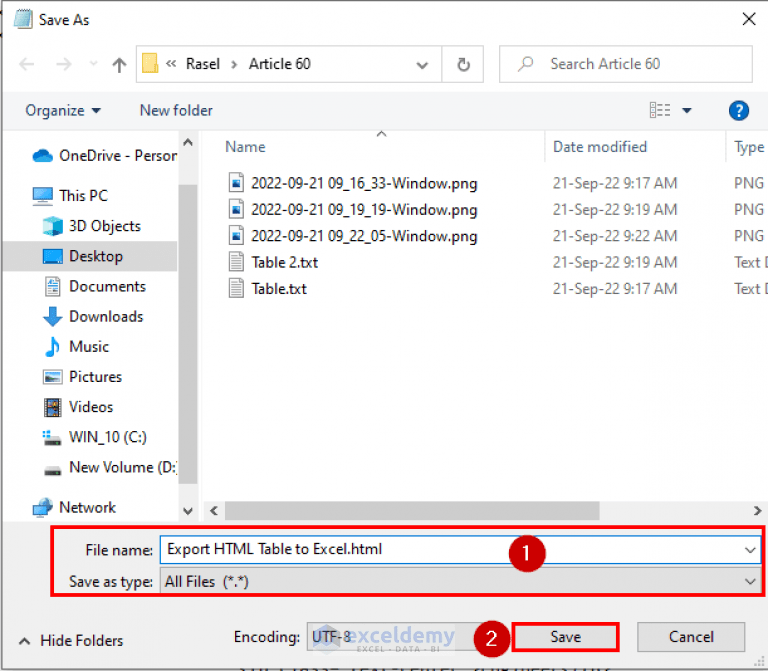This screenshot has height=671, width=768.
Task: Open the Save as type dropdown
Action: pyautogui.click(x=460, y=582)
